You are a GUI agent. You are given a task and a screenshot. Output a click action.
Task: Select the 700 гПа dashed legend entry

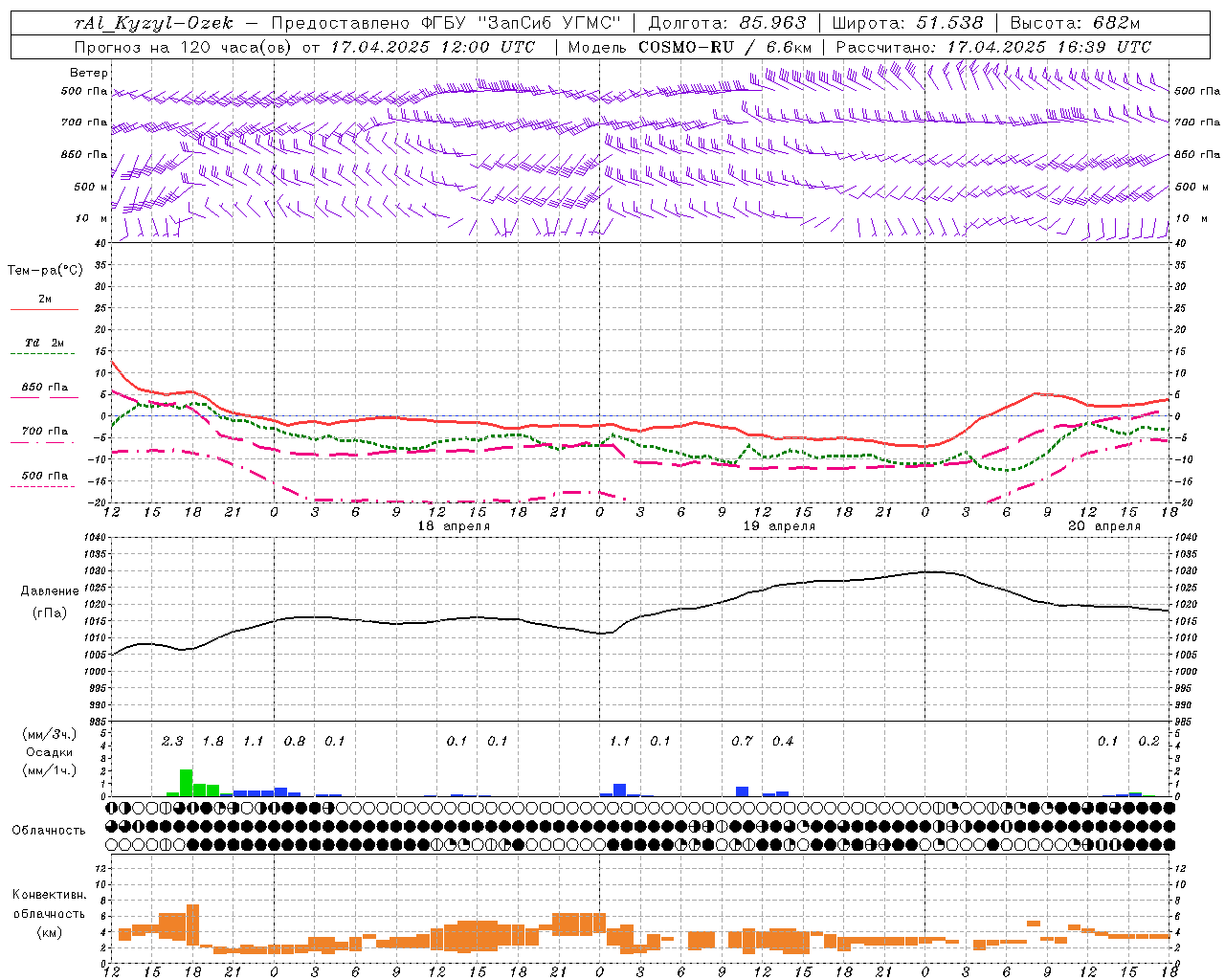click(x=45, y=432)
